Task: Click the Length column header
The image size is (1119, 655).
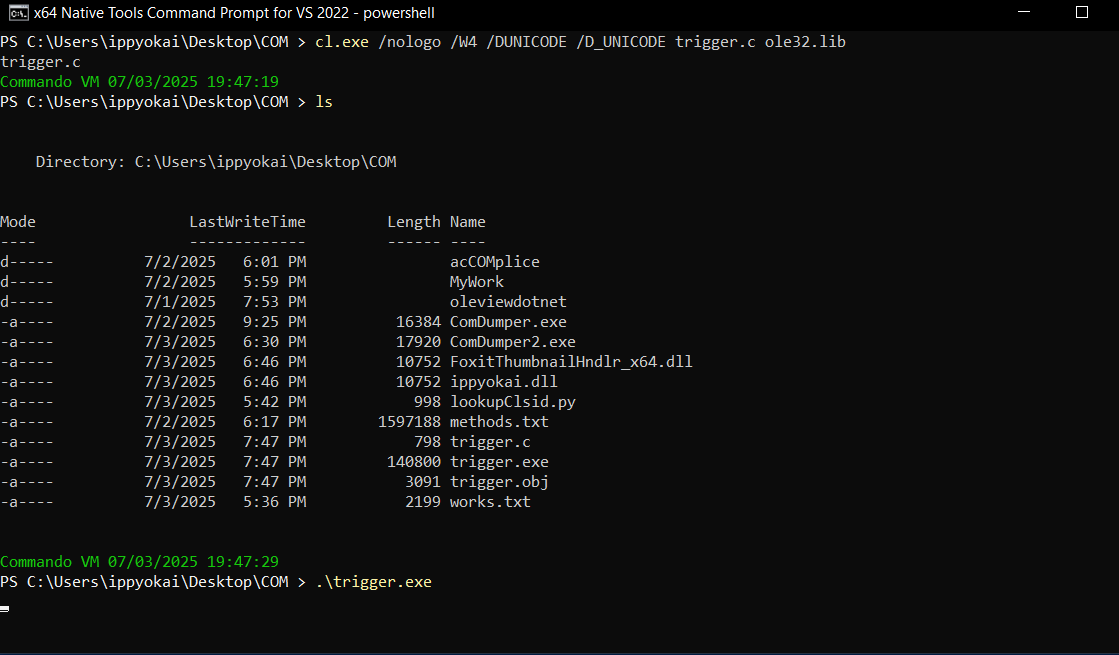Action: click(413, 222)
